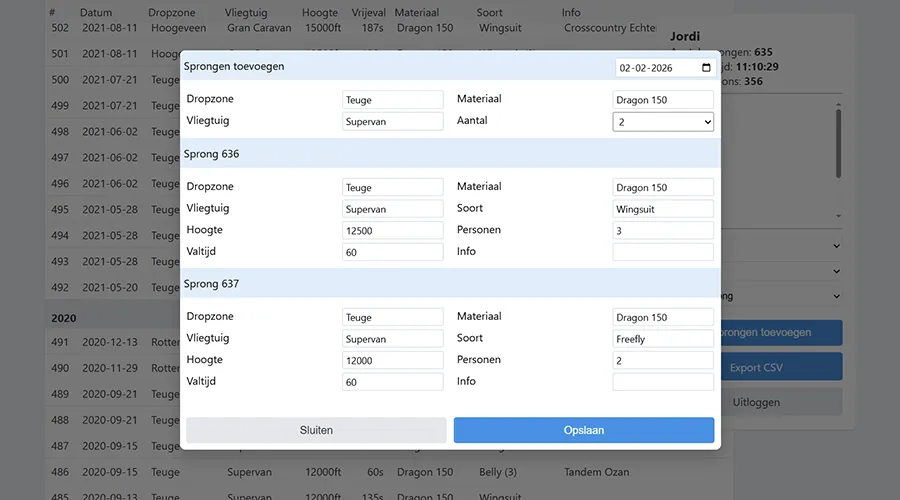Select Soort field containing Freefly
This screenshot has height=500, width=900.
click(663, 339)
